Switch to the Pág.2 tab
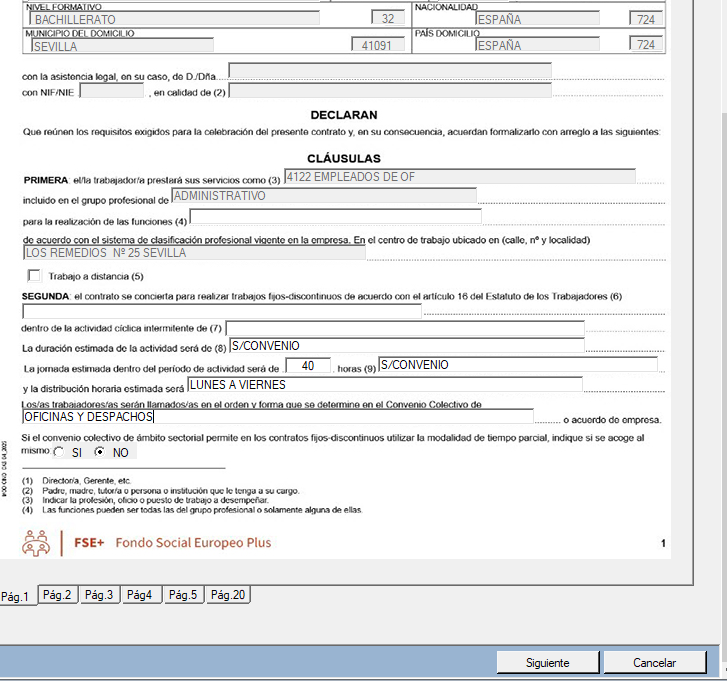The image size is (727, 681). (x=58, y=595)
